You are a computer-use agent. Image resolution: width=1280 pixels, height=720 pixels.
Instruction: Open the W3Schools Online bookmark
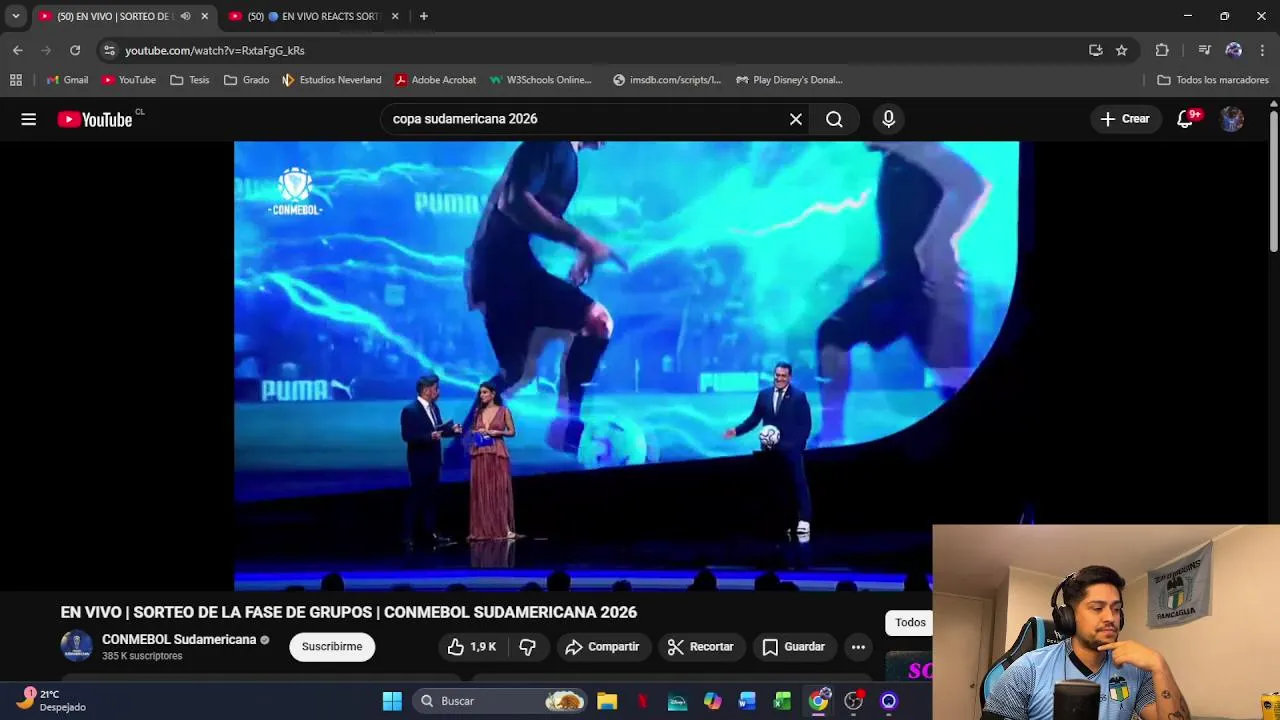point(541,80)
